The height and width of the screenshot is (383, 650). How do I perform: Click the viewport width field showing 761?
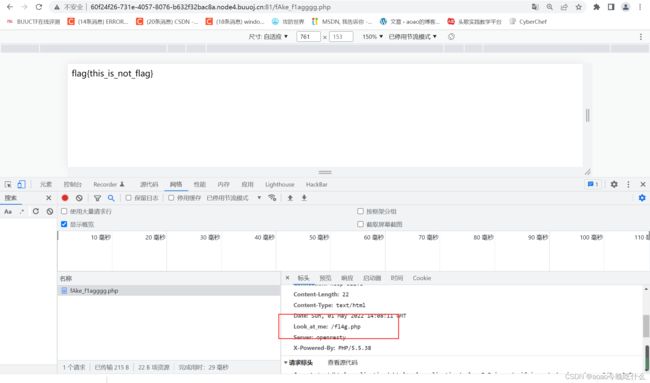point(308,36)
